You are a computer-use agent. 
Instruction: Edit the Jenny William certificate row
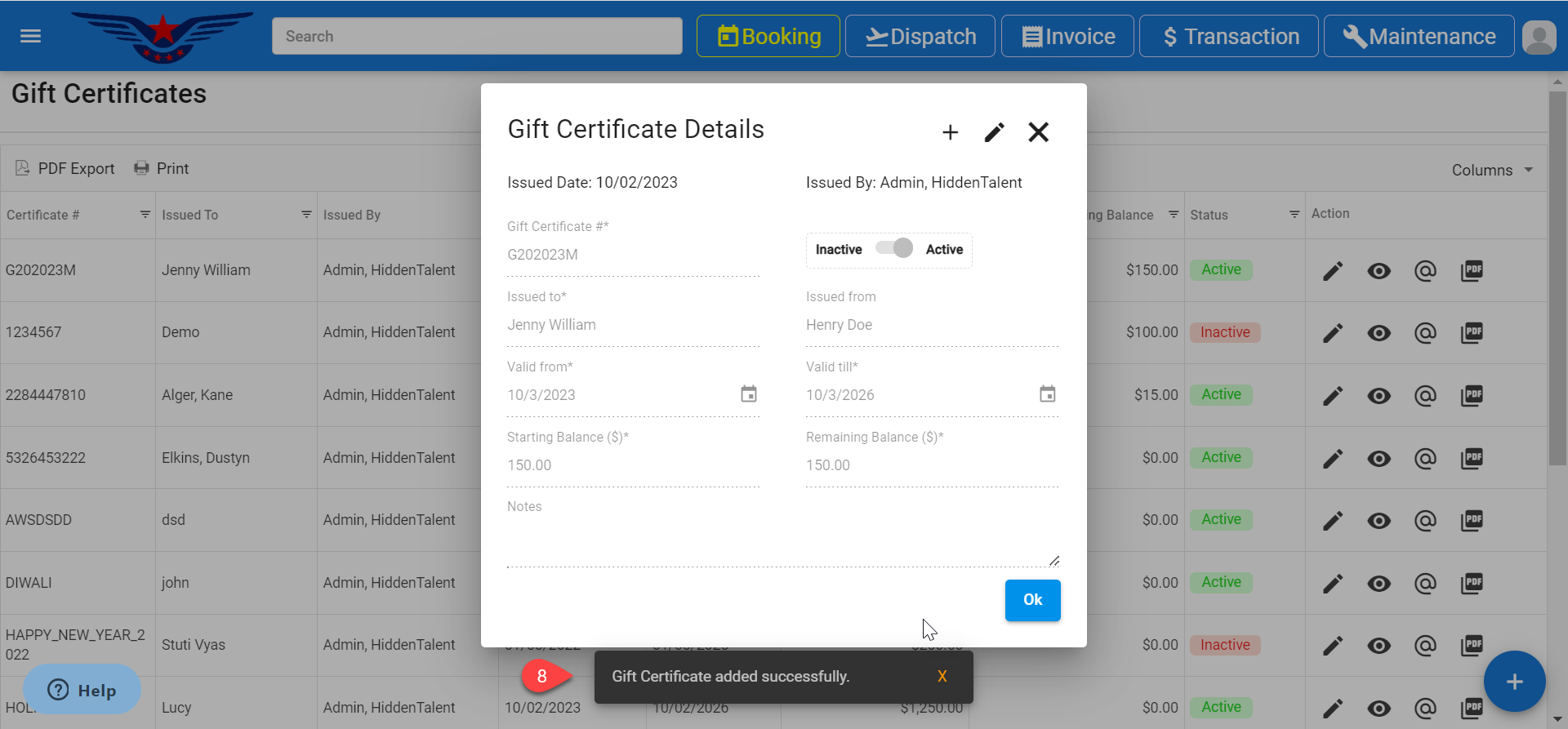point(1333,271)
